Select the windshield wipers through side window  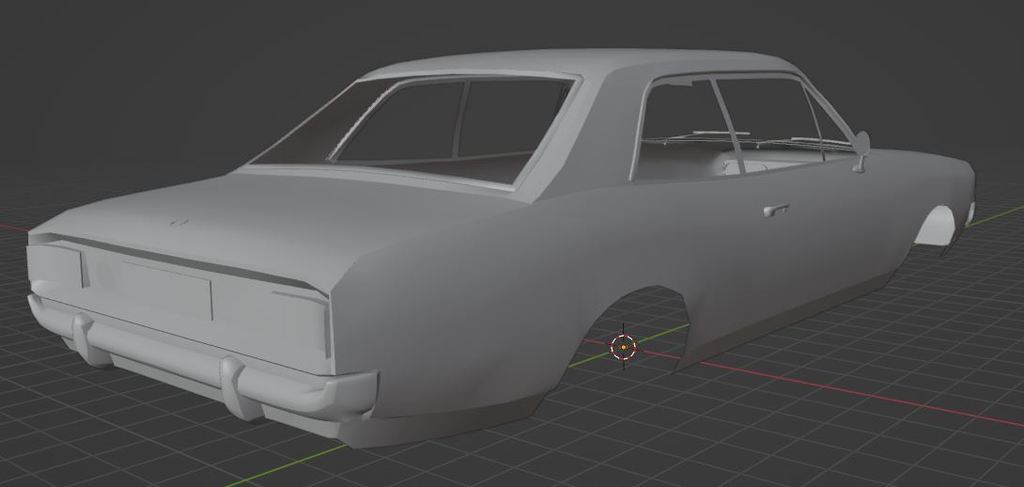tap(751, 139)
